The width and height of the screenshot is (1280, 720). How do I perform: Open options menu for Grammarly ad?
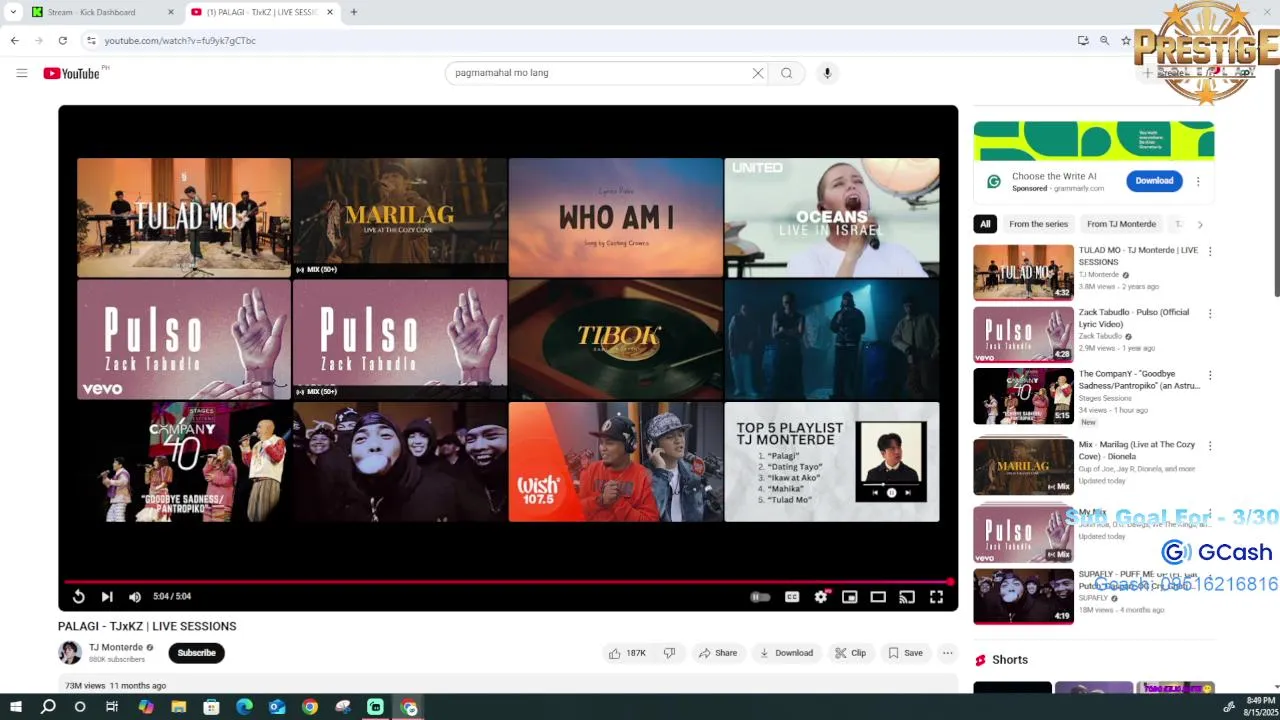point(1198,181)
